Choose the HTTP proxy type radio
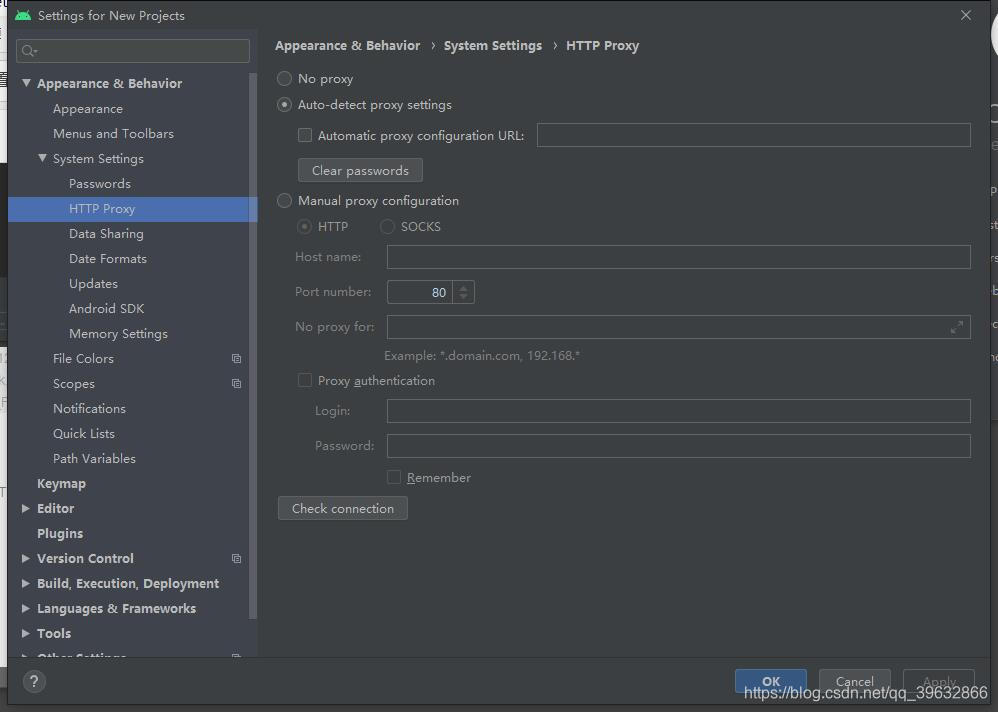The width and height of the screenshot is (998, 712). tap(304, 227)
